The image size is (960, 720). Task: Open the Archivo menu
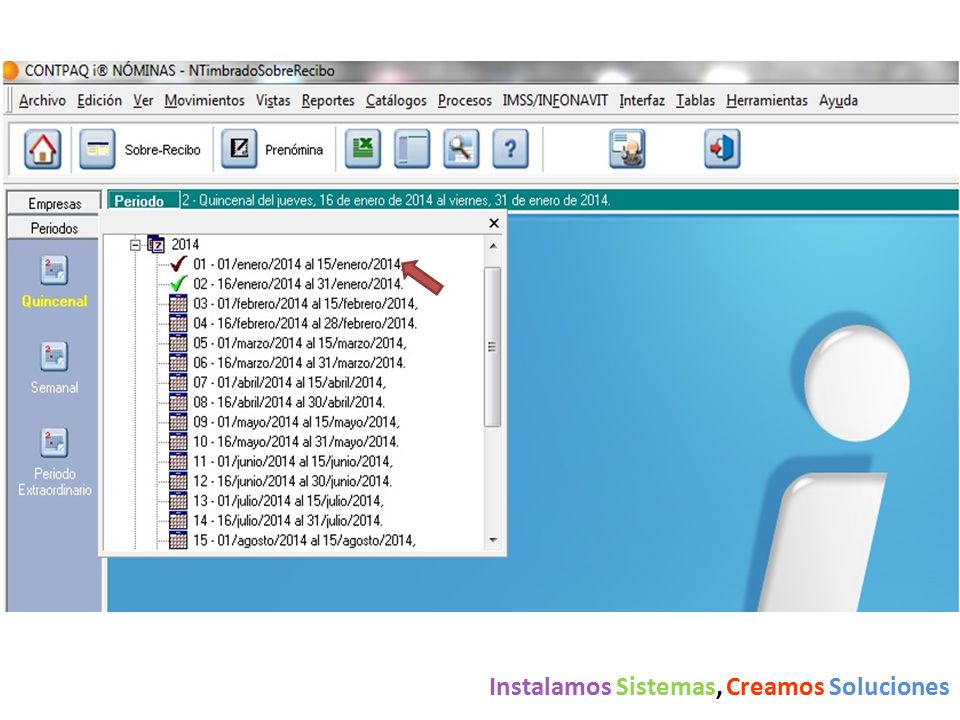pyautogui.click(x=42, y=100)
